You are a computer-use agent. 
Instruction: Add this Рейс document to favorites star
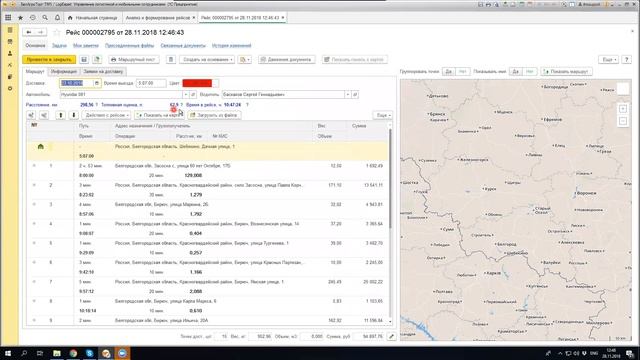(57, 32)
